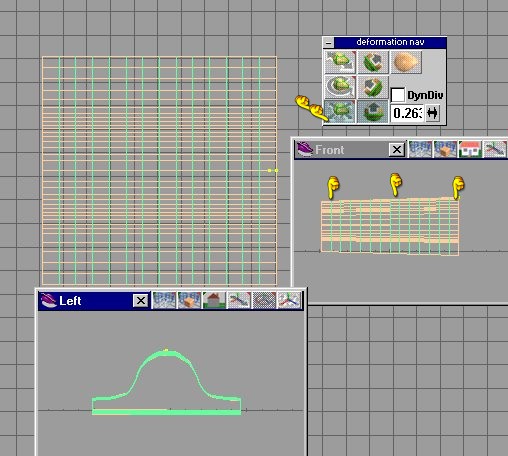Close the Front view window

tap(397, 150)
